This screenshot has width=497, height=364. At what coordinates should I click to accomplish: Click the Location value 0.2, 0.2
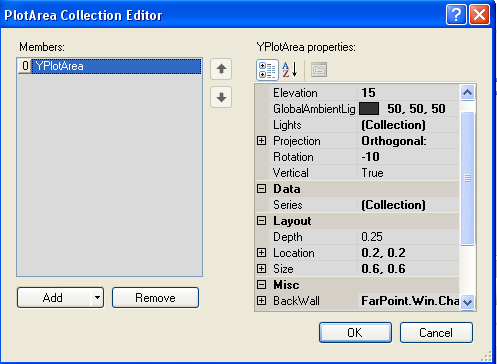coord(383,253)
